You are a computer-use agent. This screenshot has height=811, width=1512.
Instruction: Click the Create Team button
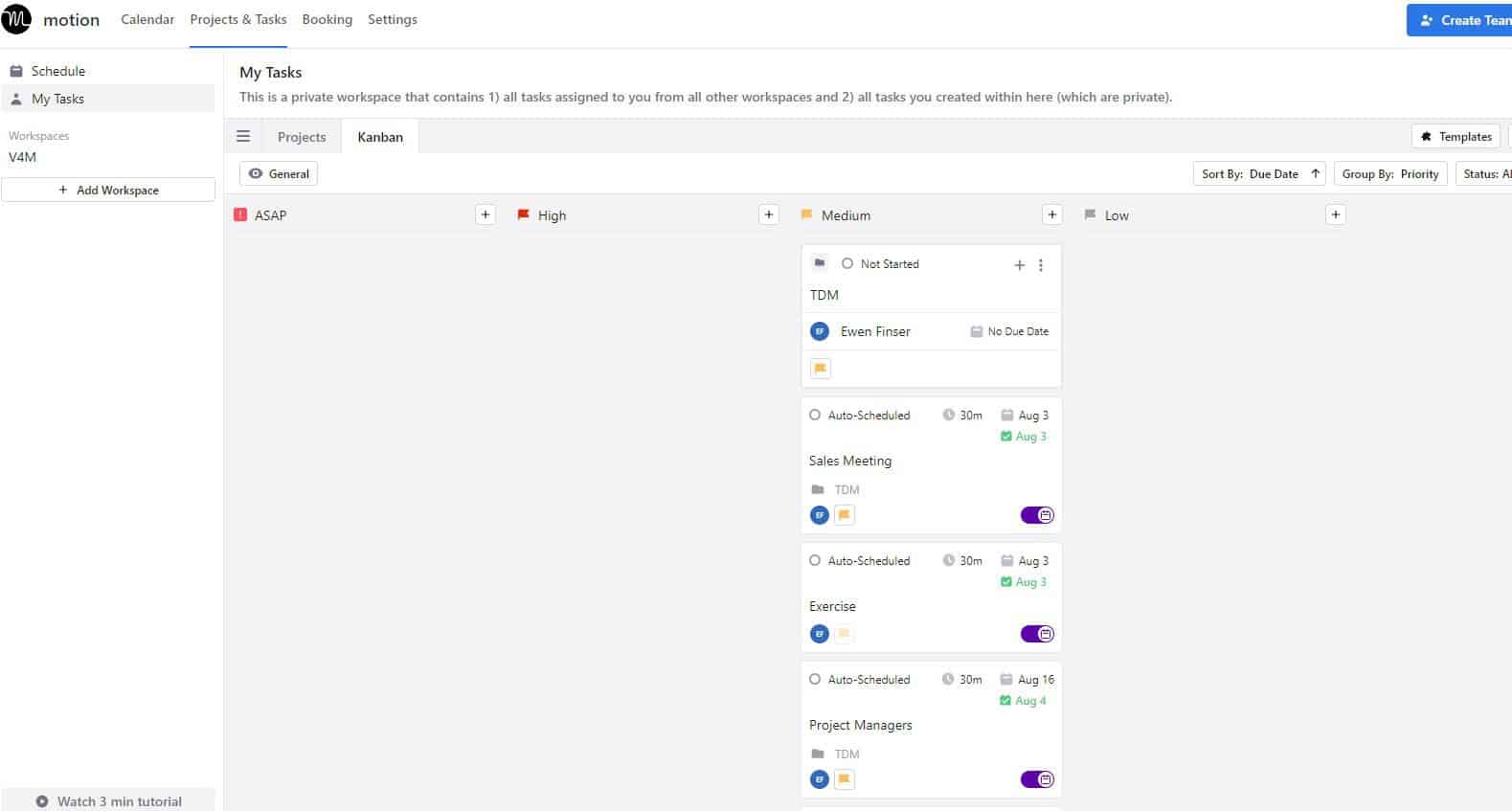coord(1459,20)
